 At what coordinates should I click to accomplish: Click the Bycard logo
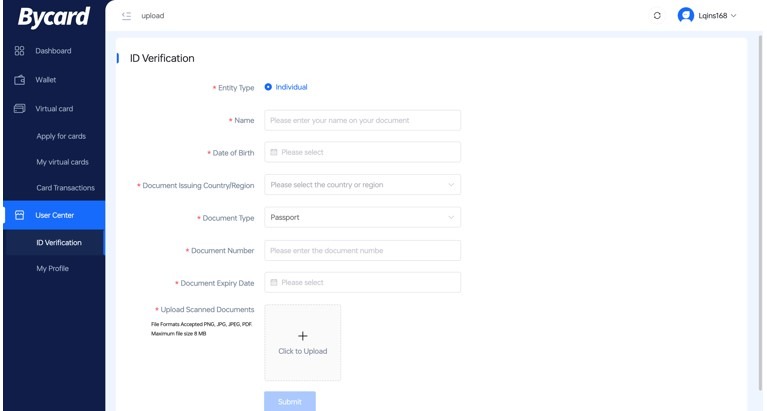tap(53, 17)
